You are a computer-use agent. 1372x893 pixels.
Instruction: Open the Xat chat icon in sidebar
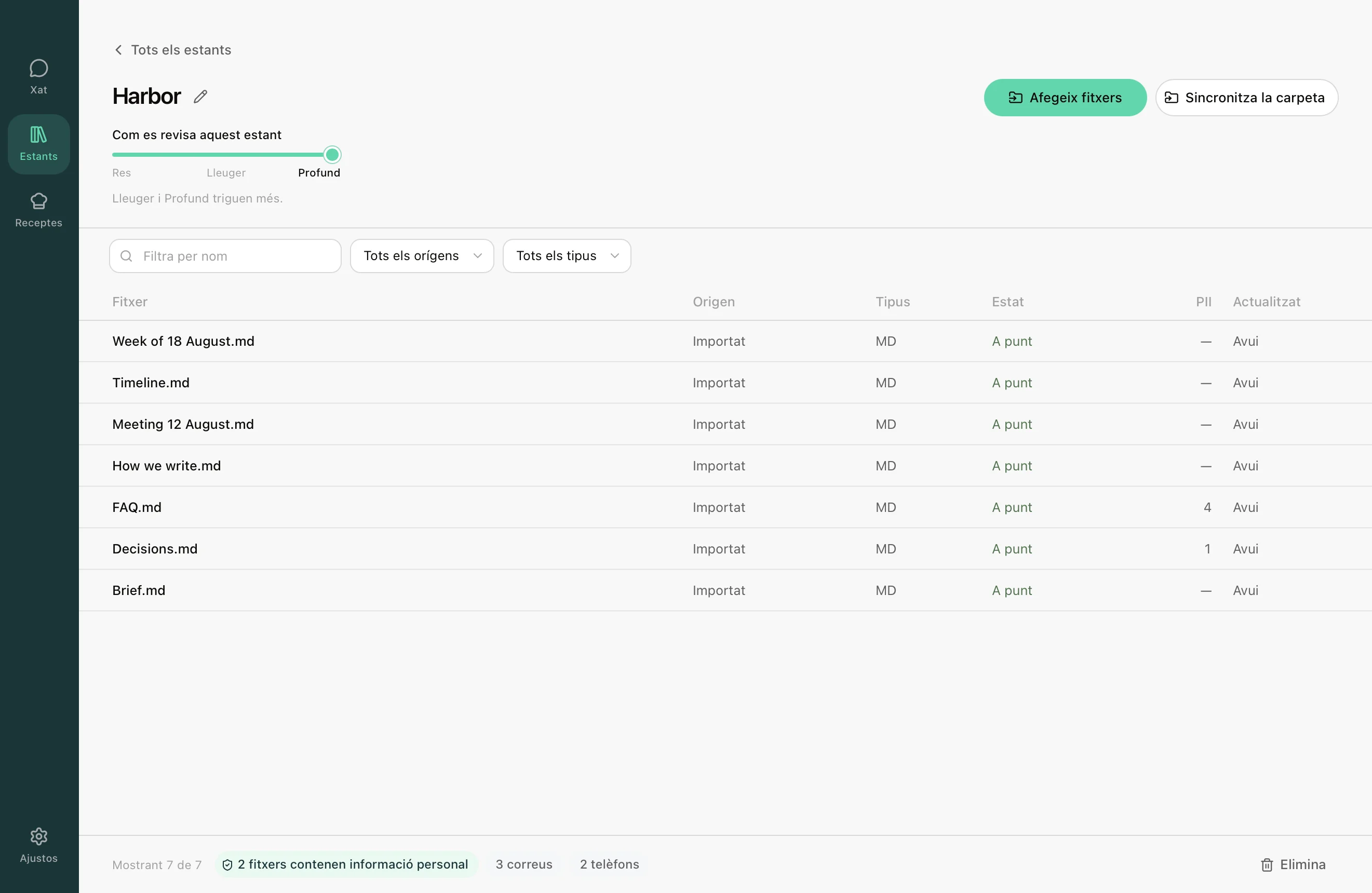pos(38,68)
